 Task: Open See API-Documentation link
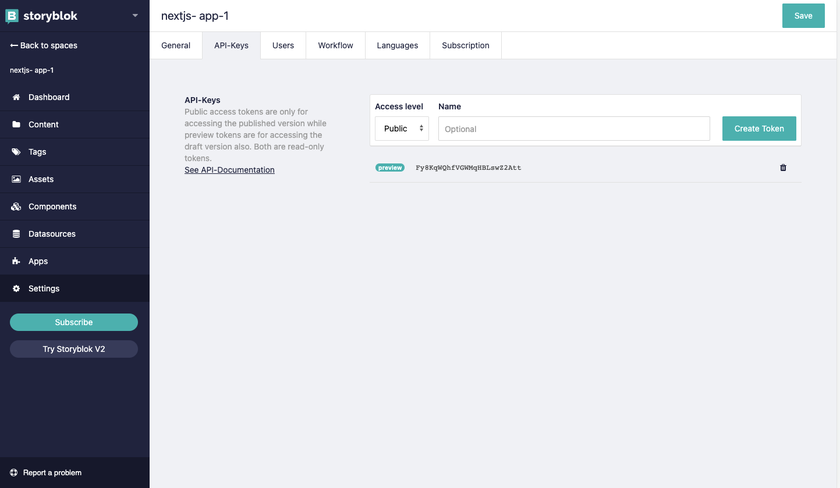tap(229, 170)
